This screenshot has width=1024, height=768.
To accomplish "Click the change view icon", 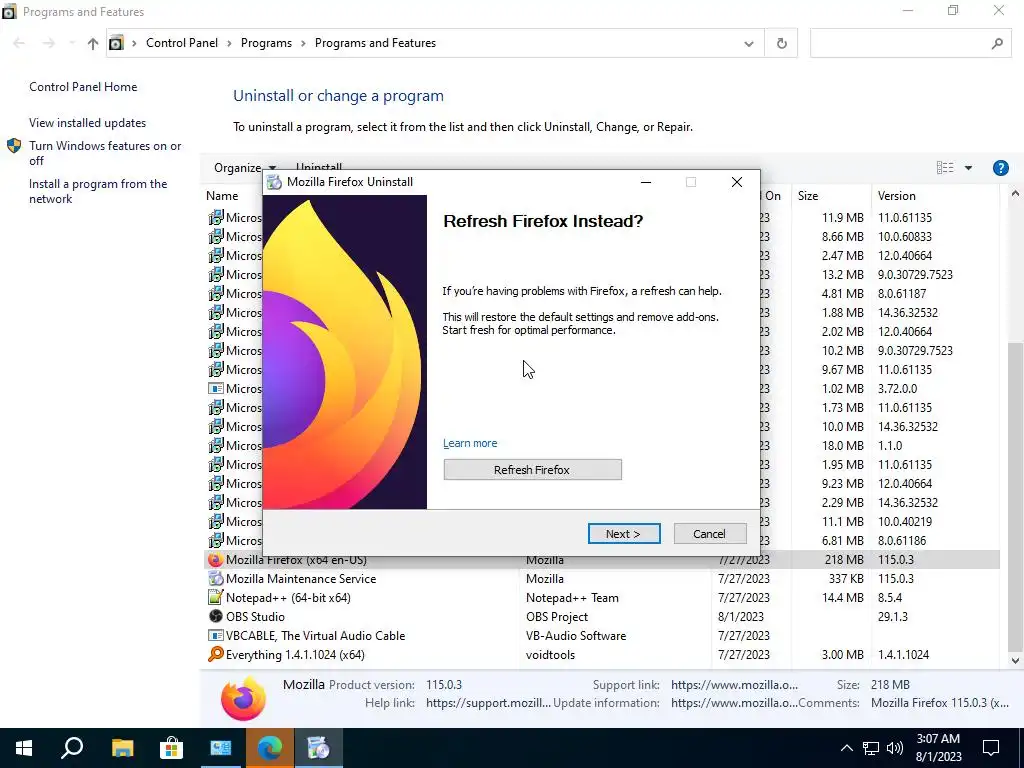I will click(945, 168).
